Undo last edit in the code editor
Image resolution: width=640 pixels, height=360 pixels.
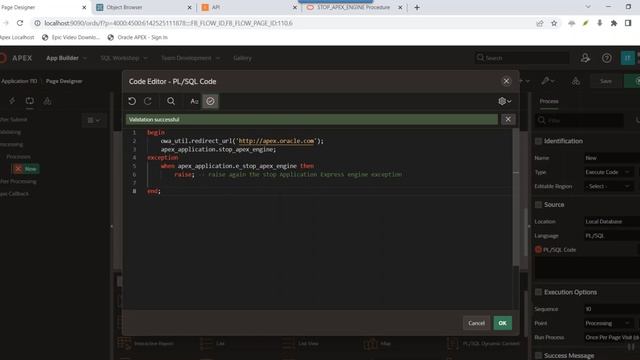click(x=132, y=101)
